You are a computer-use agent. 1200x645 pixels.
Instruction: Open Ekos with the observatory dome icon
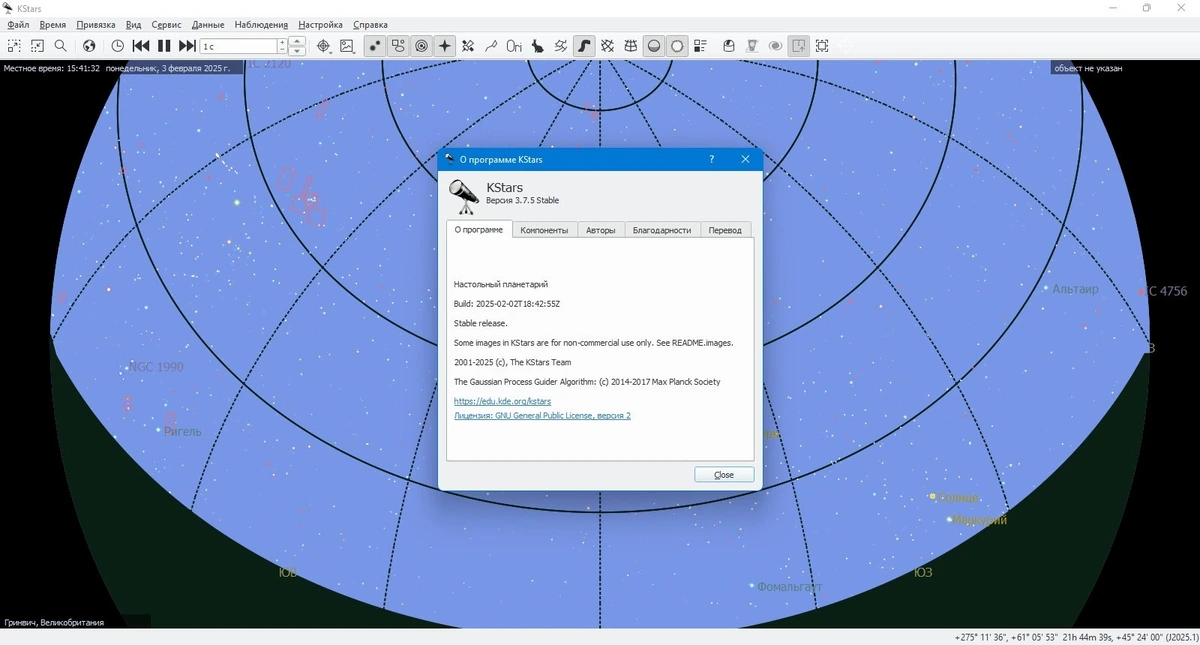pyautogui.click(x=729, y=45)
